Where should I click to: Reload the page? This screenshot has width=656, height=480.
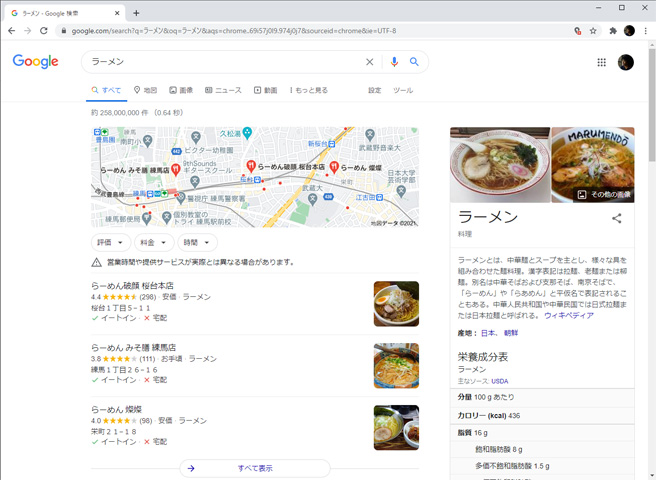[x=45, y=31]
